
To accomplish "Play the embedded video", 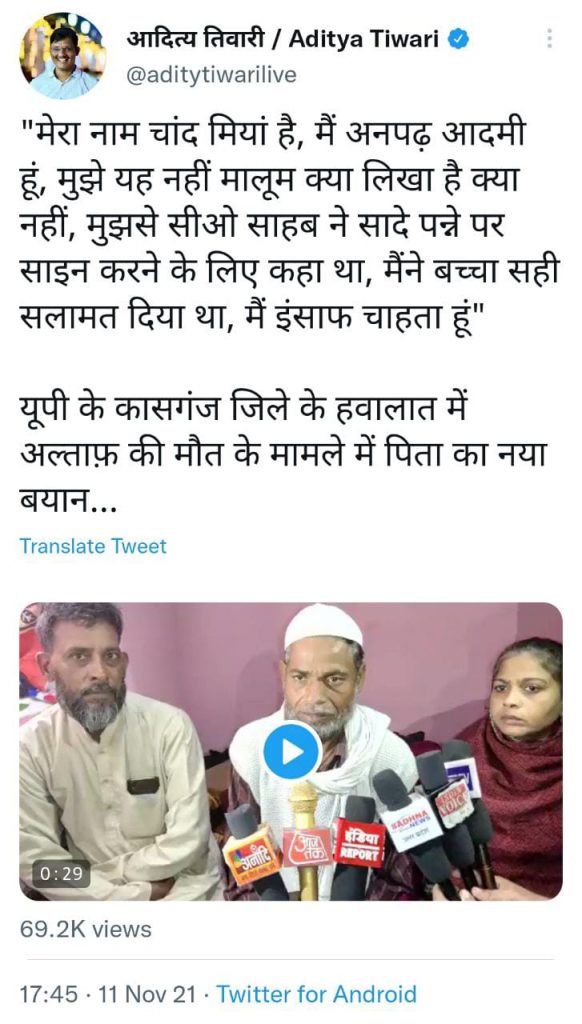I will point(292,752).
